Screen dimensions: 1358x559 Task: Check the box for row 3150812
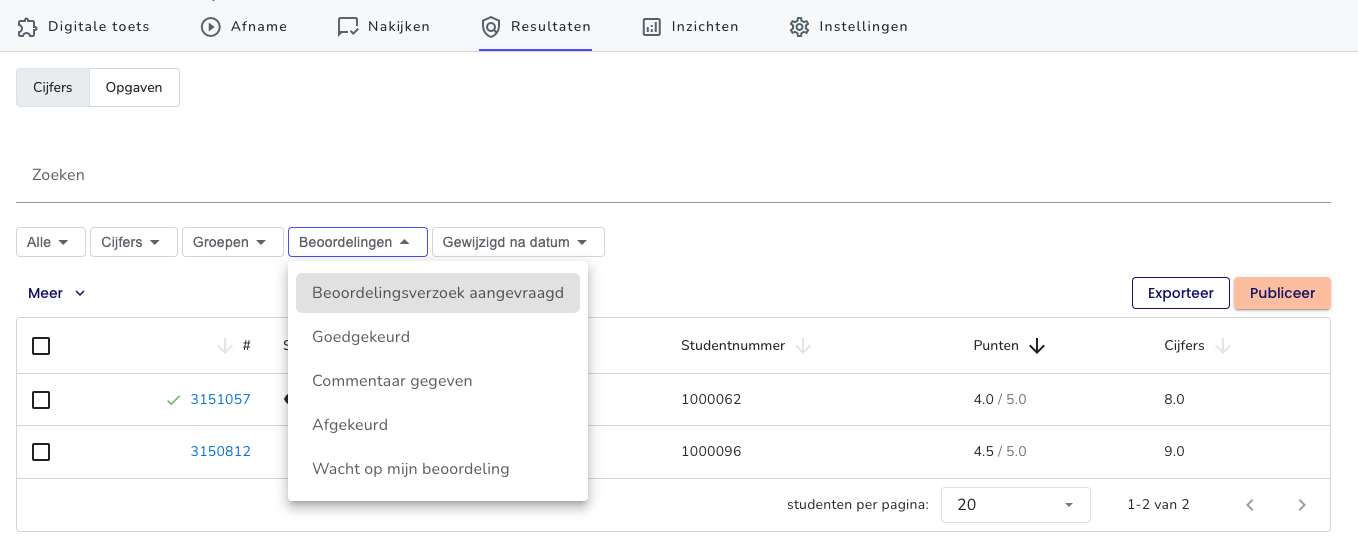[x=41, y=452]
